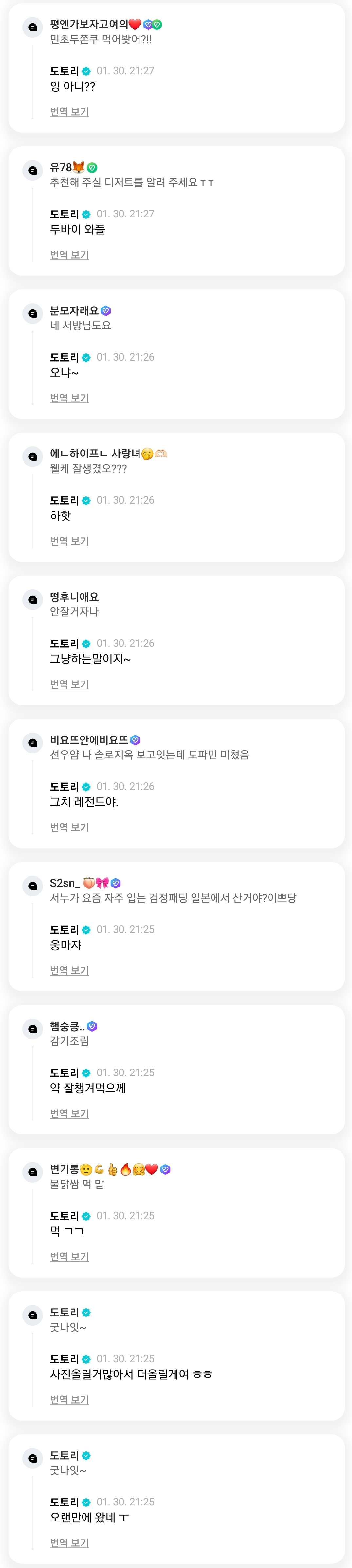Open the profile avatar of 유78
The image size is (352, 1568).
pyautogui.click(x=33, y=170)
